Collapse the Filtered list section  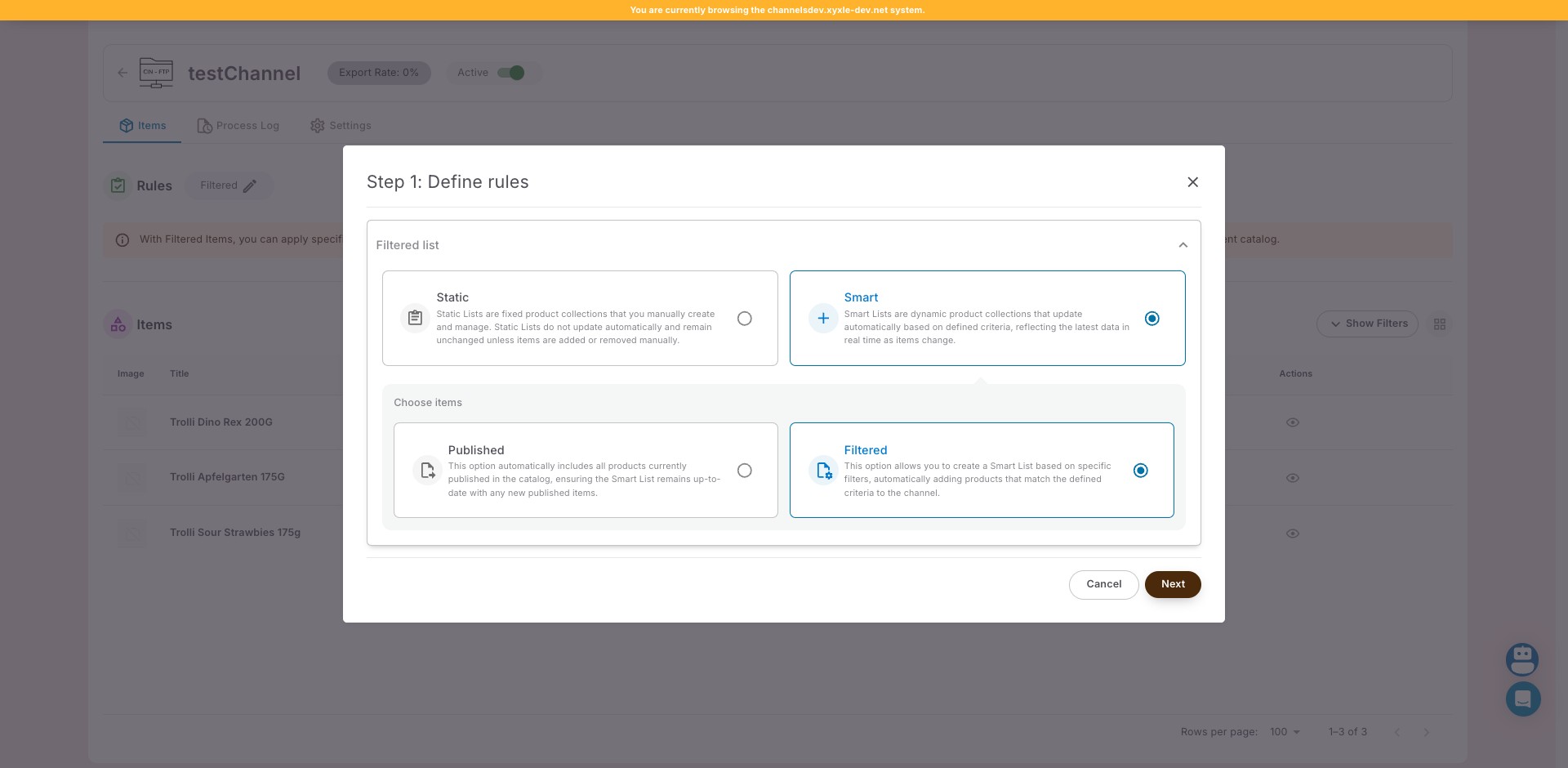point(1183,245)
